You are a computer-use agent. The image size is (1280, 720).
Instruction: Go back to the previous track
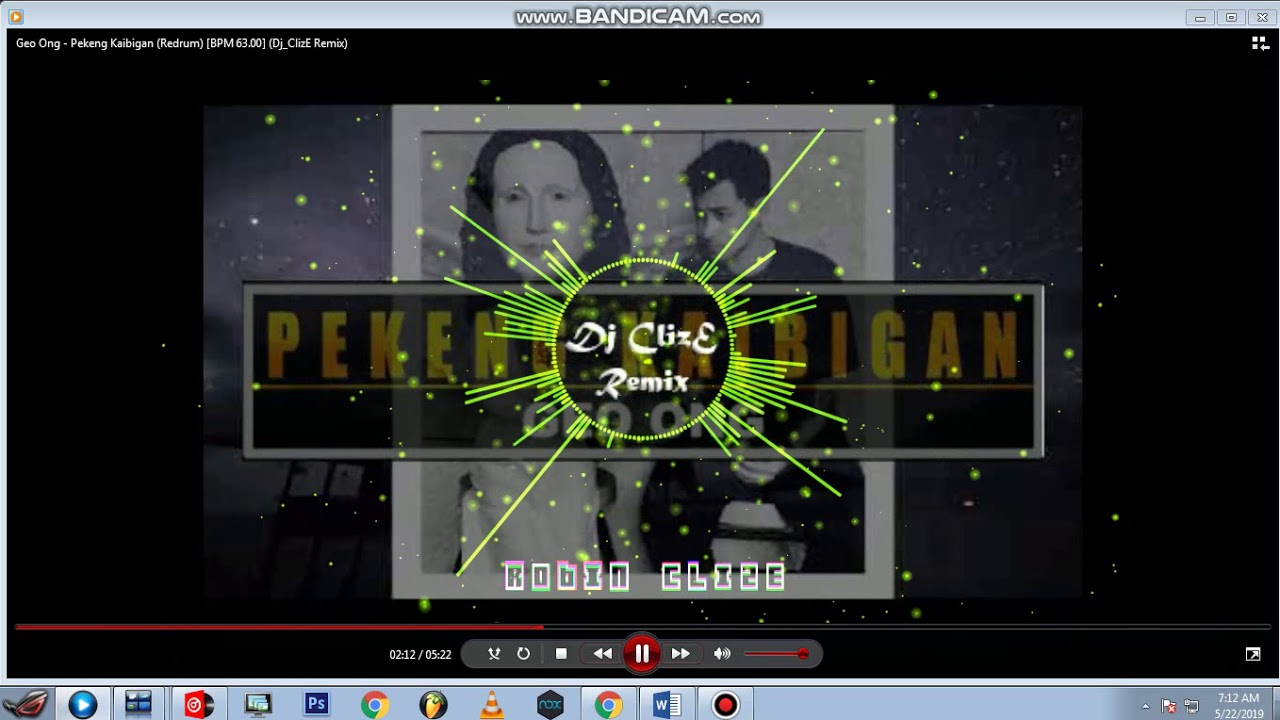tap(602, 654)
